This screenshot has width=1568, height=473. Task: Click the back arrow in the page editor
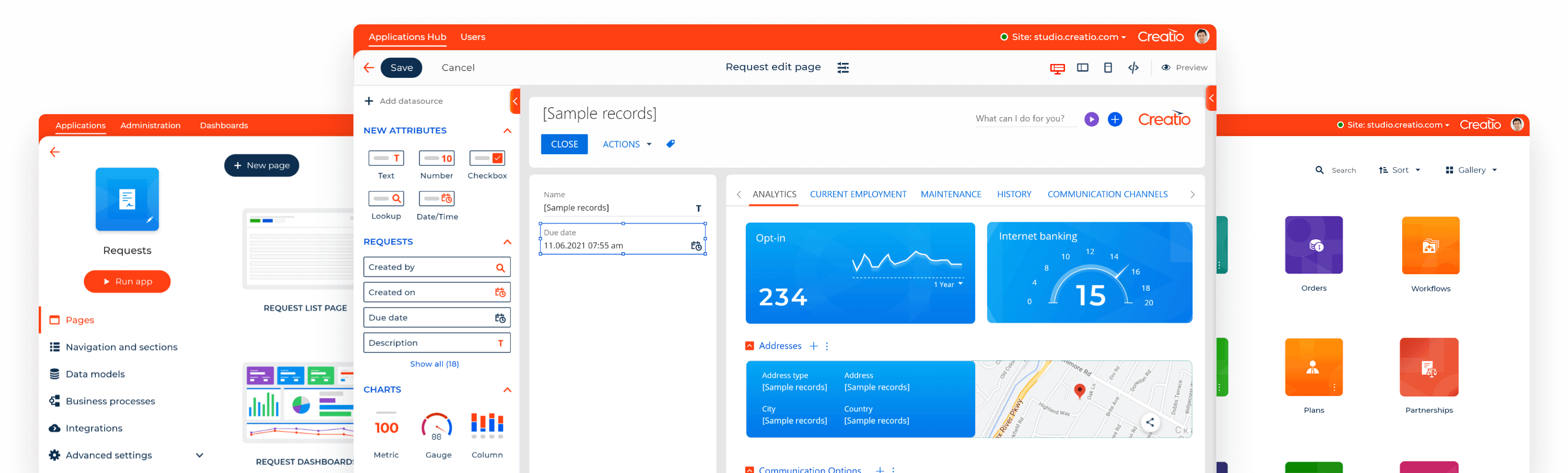369,67
